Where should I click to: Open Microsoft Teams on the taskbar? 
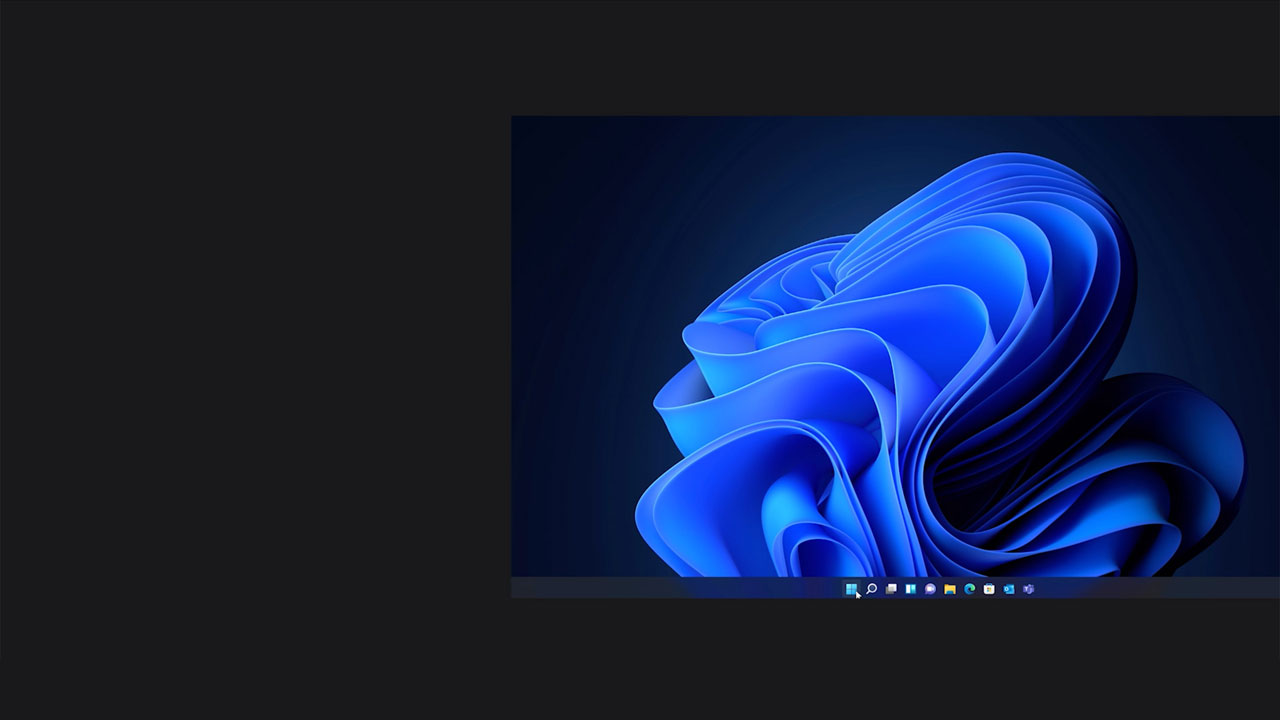coord(1028,589)
